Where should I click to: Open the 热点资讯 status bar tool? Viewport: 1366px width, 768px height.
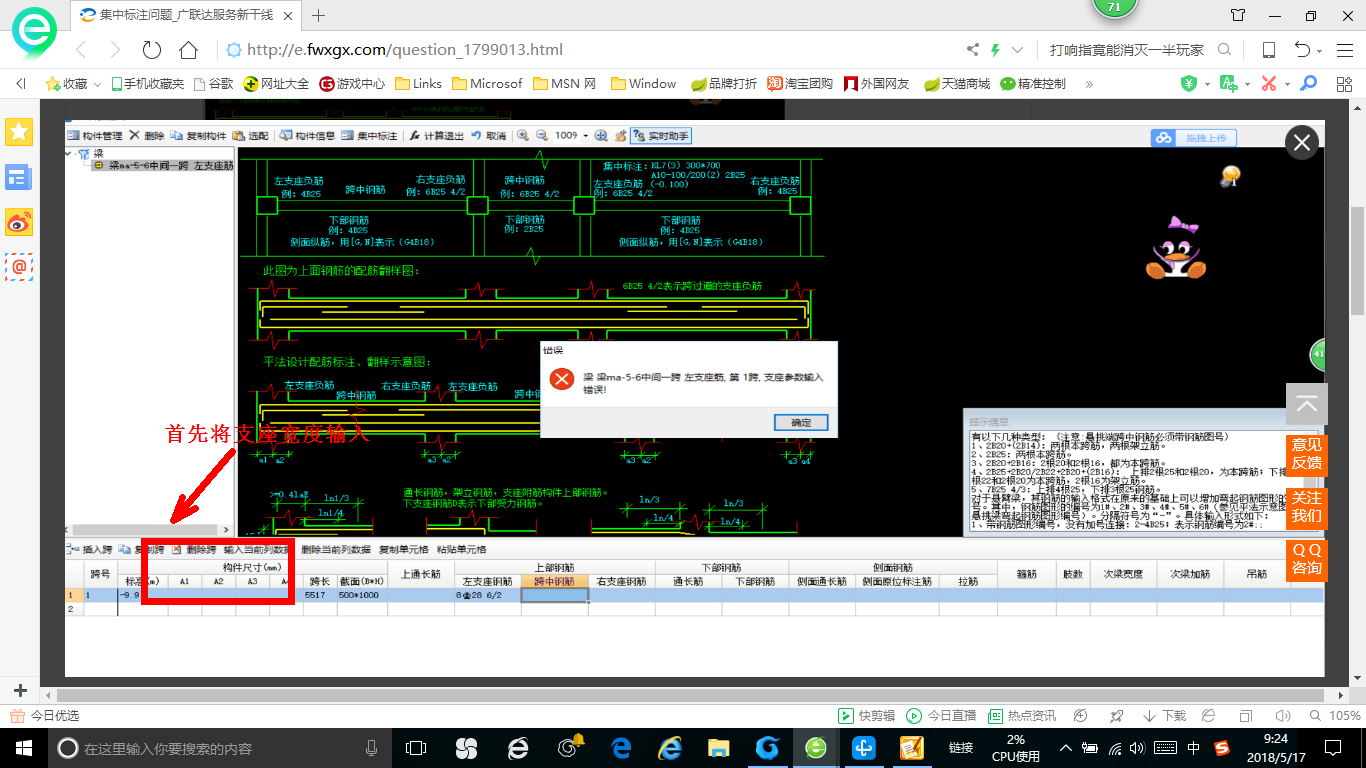pyautogui.click(x=1021, y=716)
